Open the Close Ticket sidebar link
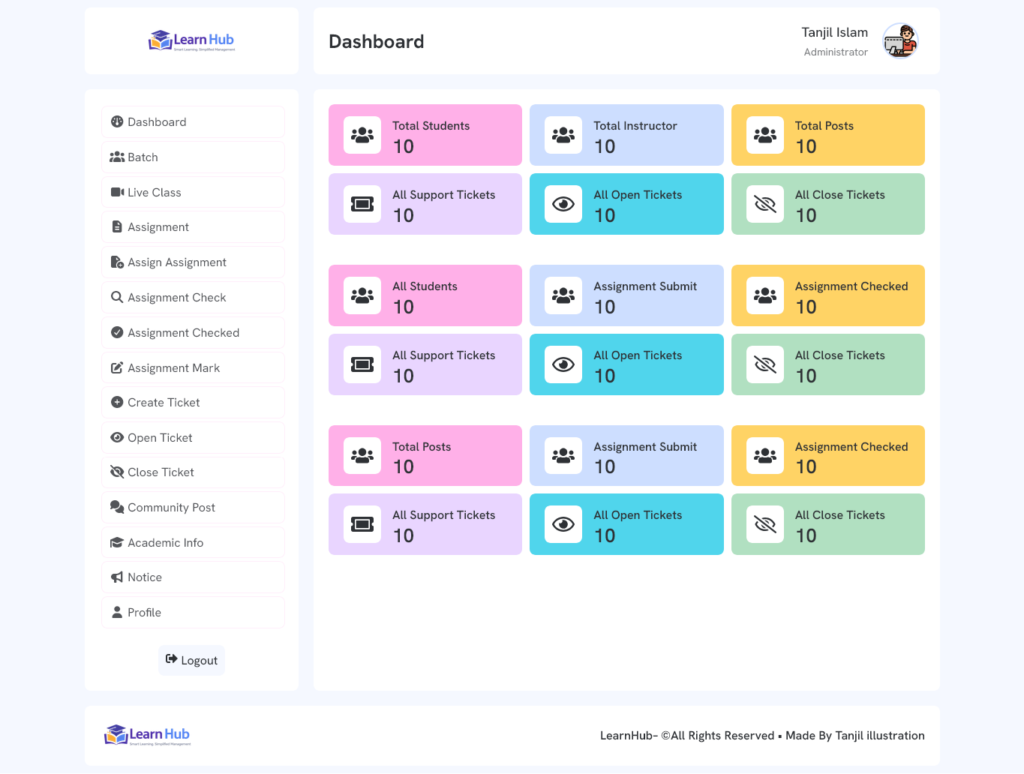 pyautogui.click(x=193, y=472)
